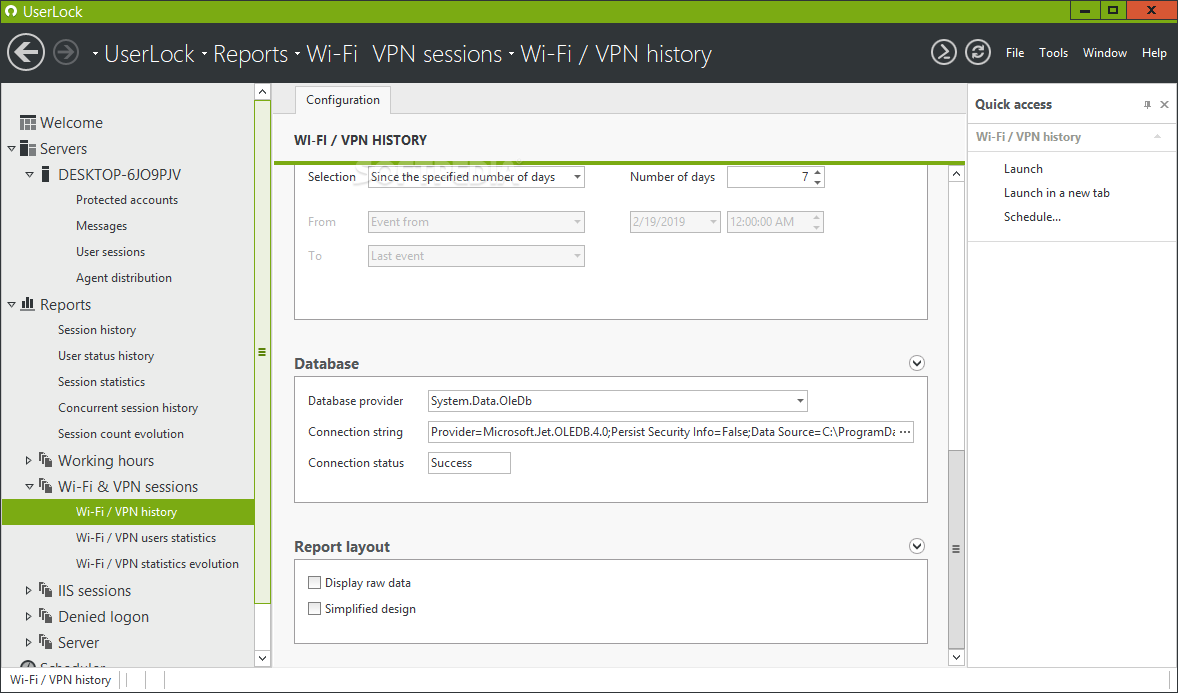1178x693 pixels.
Task: Click Launch in Quick access
Action: 1023,168
